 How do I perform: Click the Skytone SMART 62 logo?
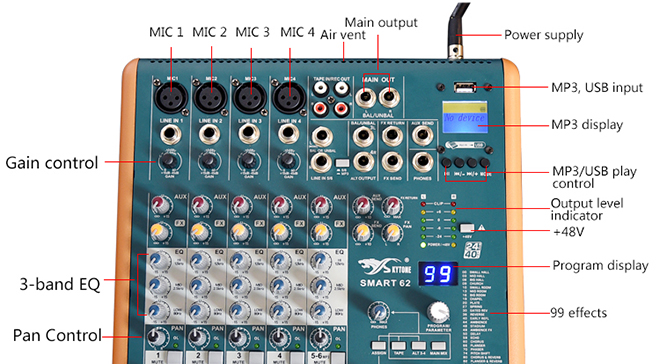(385, 272)
